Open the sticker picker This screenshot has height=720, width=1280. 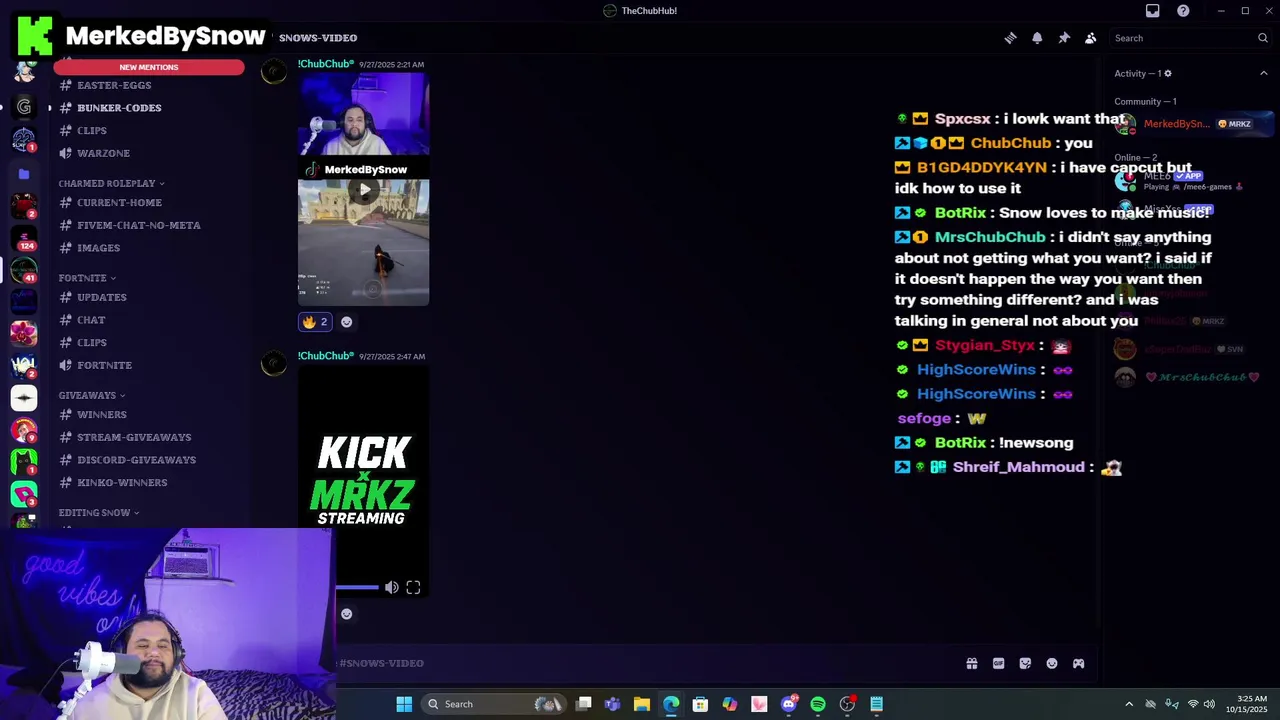tap(1025, 663)
